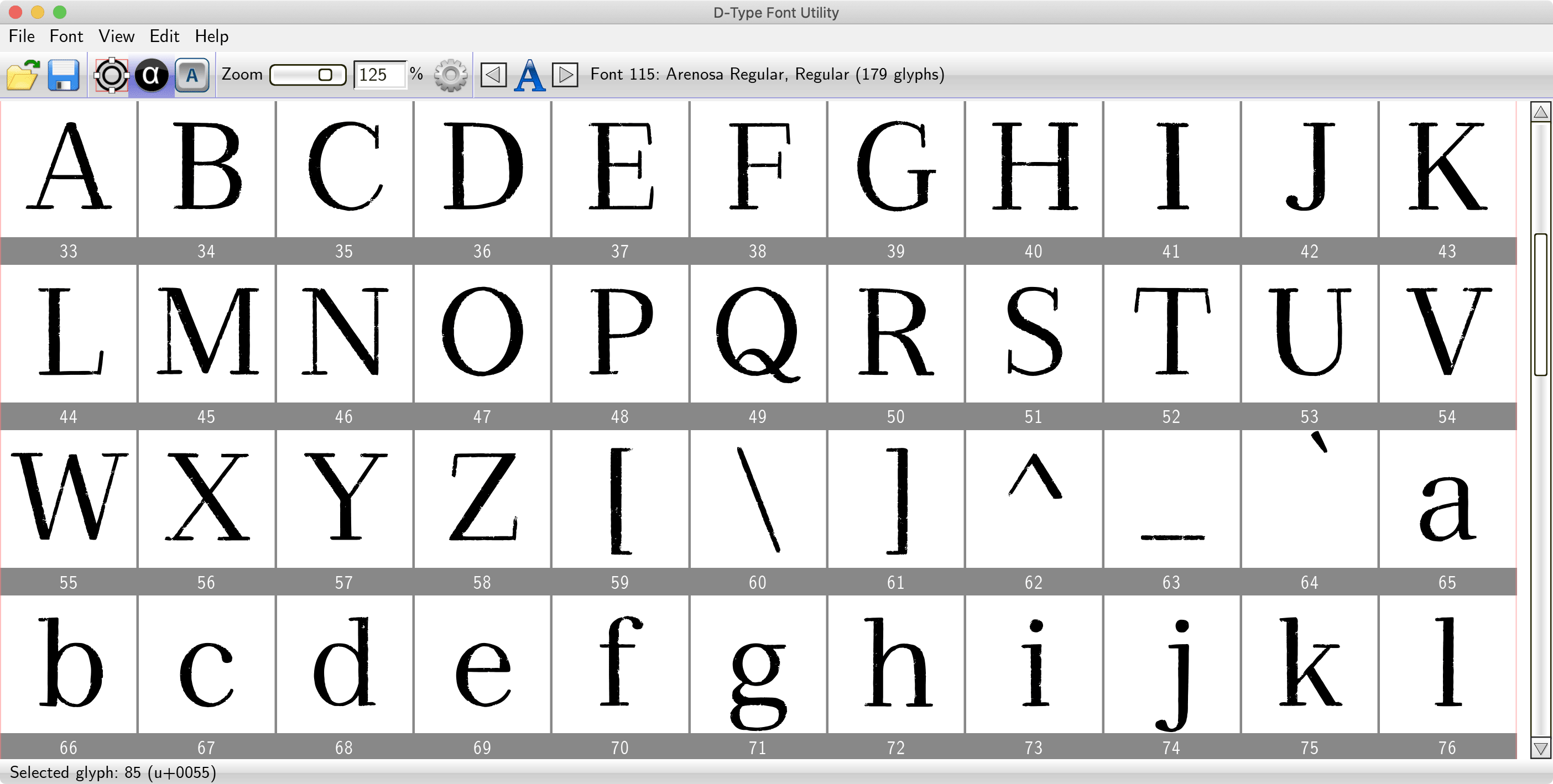Click the scroll down arrow of the glyph grid

[x=1541, y=749]
